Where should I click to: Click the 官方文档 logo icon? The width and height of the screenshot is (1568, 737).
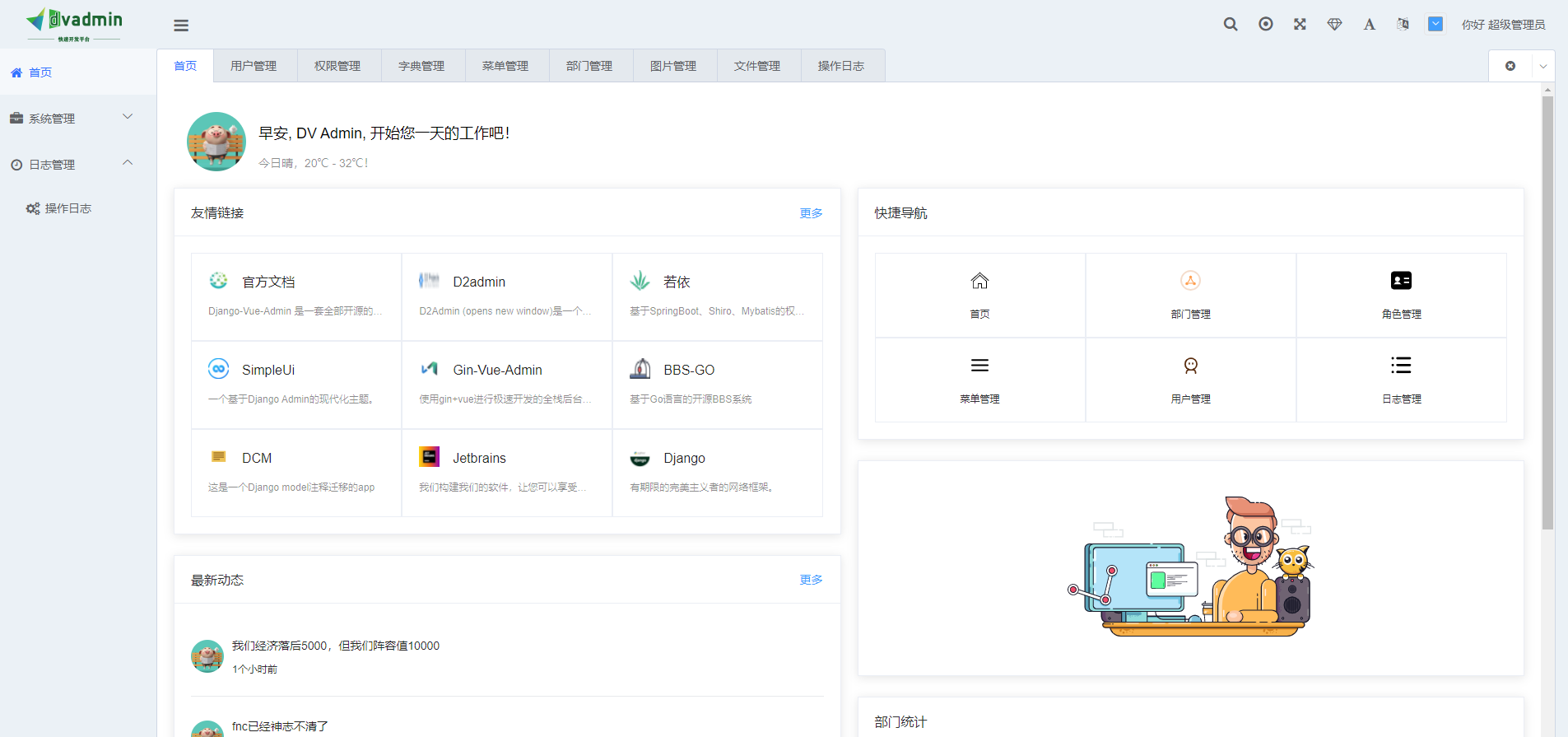(218, 281)
